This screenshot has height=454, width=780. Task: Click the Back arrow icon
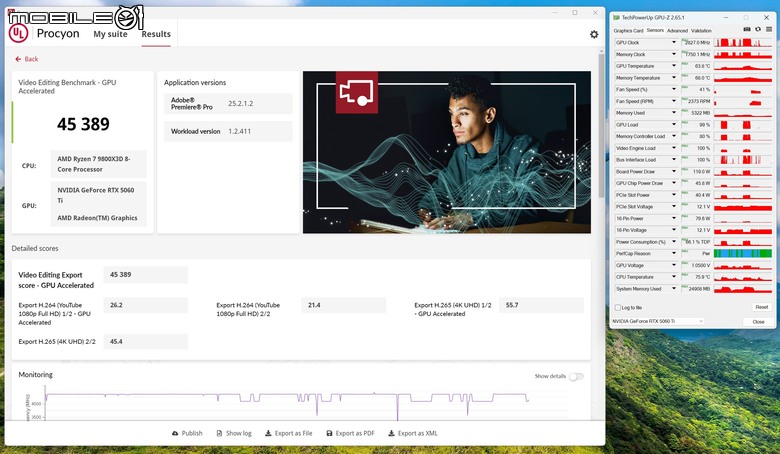[x=18, y=59]
